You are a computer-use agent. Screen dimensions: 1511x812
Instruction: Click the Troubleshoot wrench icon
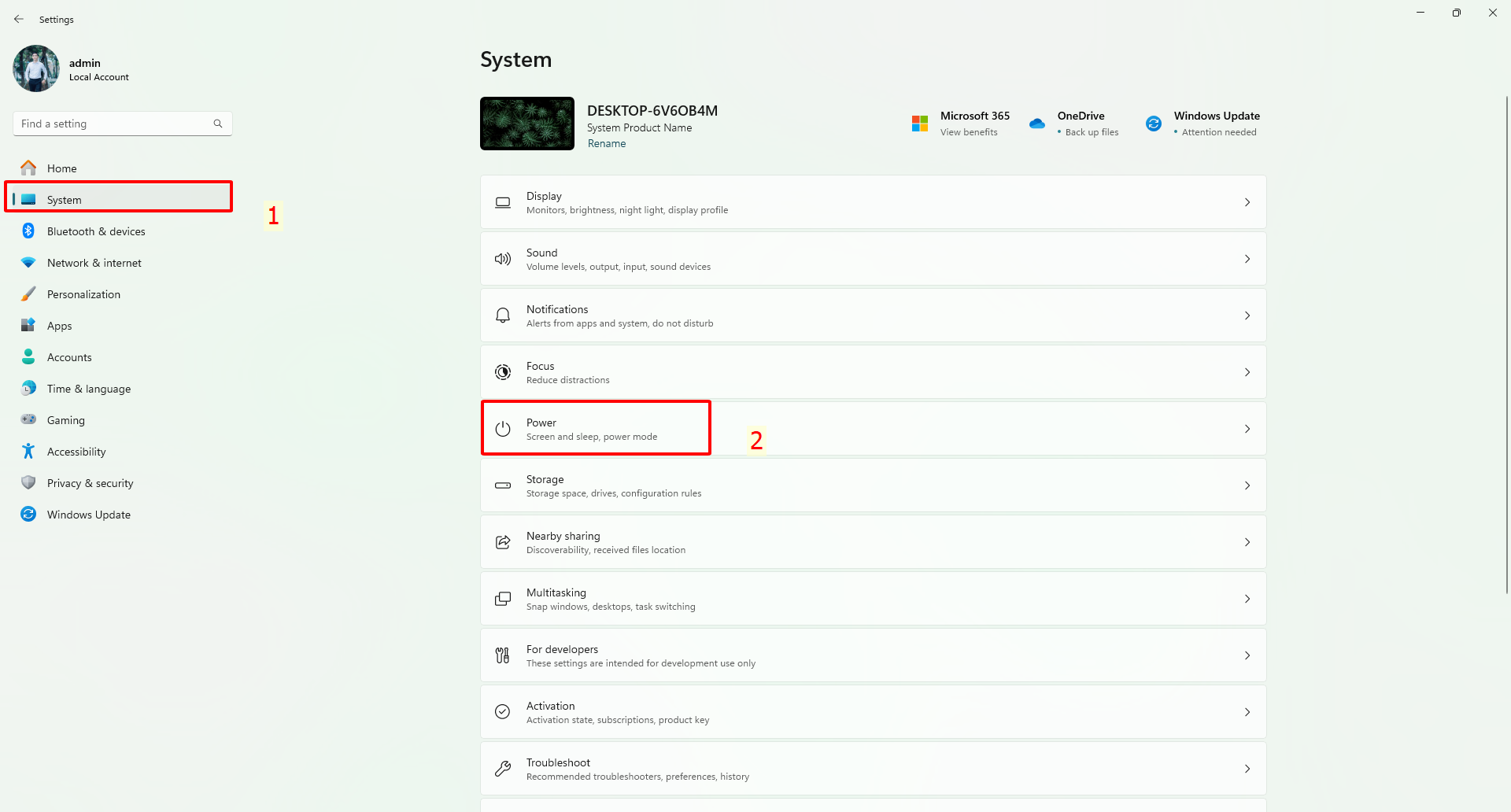[503, 769]
